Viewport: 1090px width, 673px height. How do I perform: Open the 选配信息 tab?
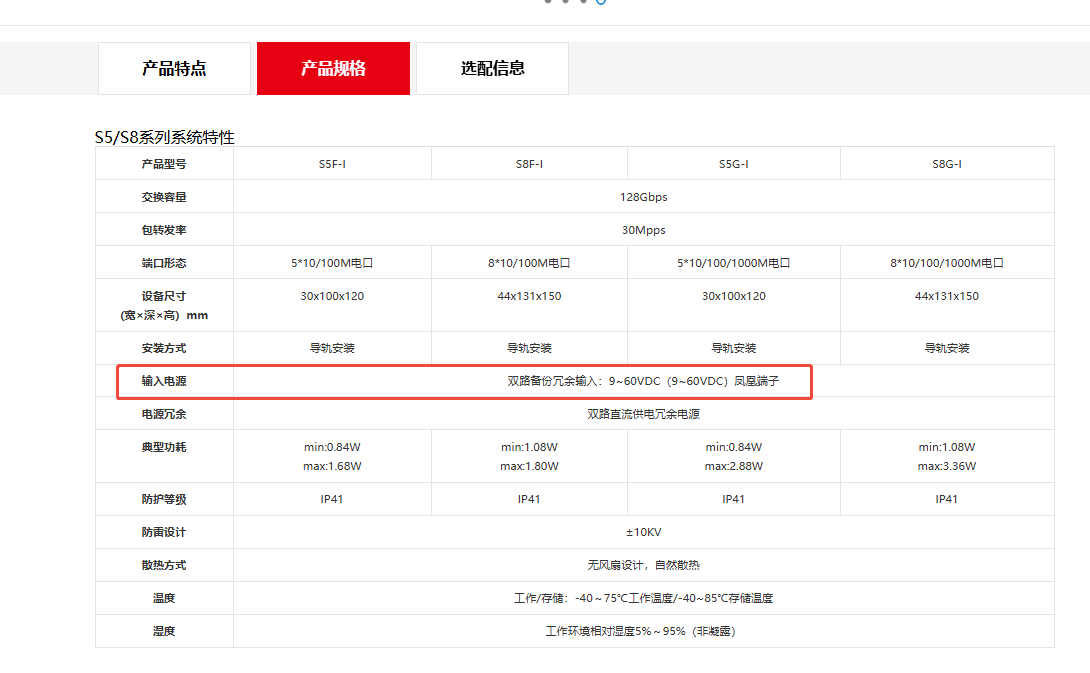tap(492, 68)
